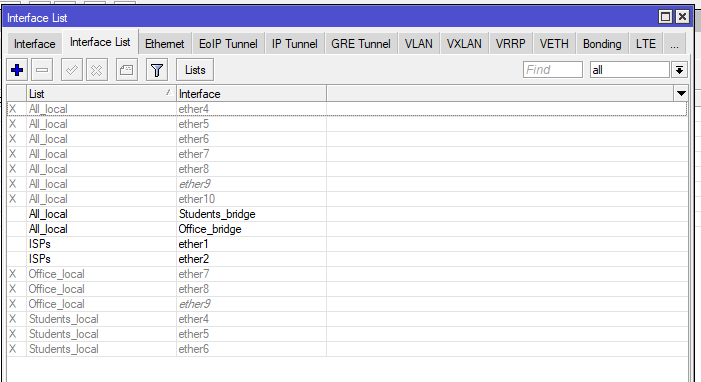Select the All_local ether4 row

pos(347,109)
